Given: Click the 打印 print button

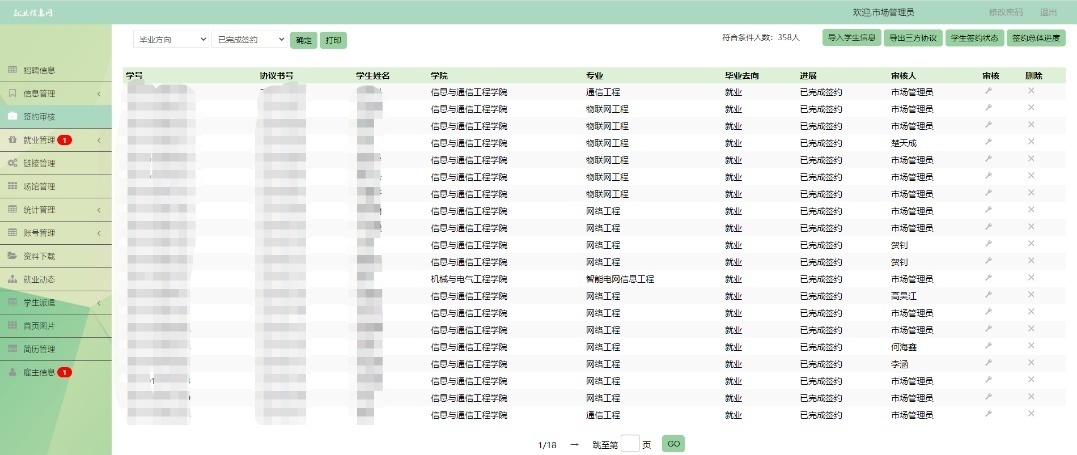Looking at the screenshot, I should tap(333, 40).
